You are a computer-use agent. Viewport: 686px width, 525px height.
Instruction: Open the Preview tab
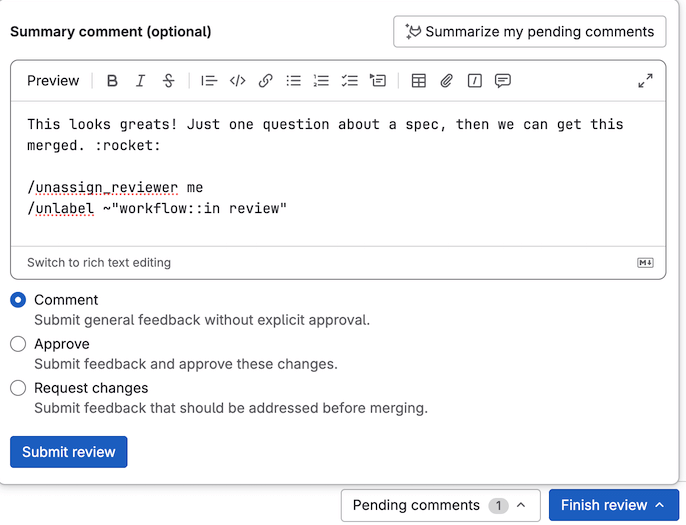[x=53, y=81]
